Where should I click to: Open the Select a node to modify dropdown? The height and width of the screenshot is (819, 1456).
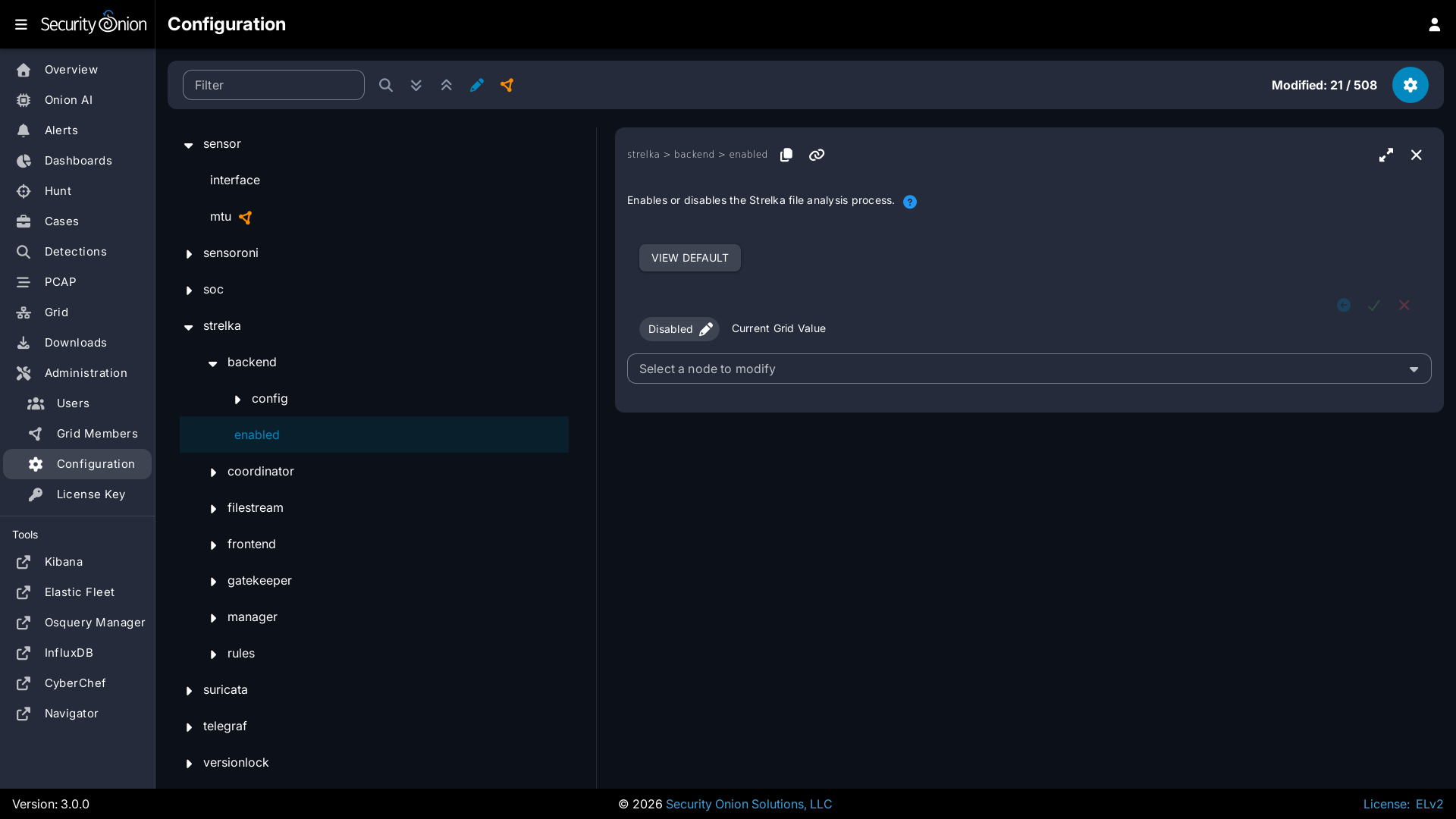tap(1028, 369)
